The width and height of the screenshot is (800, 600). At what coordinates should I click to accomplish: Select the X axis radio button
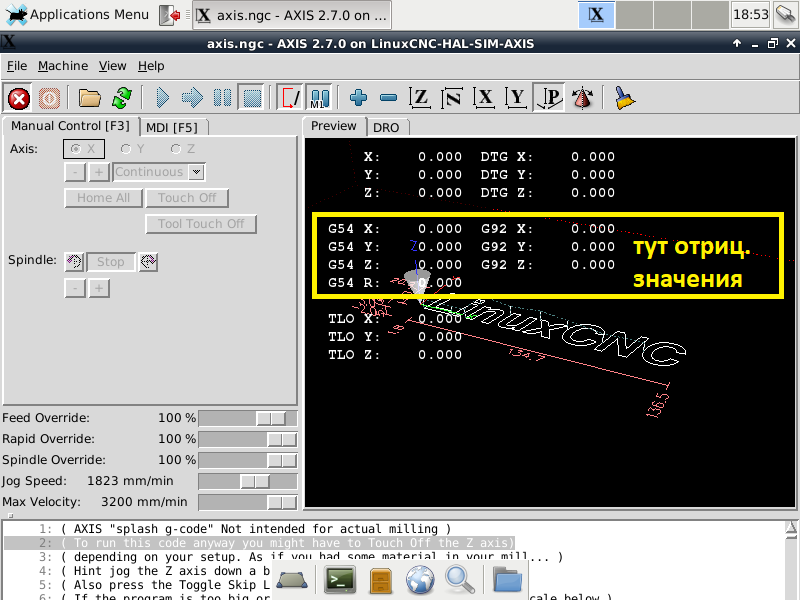click(x=84, y=149)
